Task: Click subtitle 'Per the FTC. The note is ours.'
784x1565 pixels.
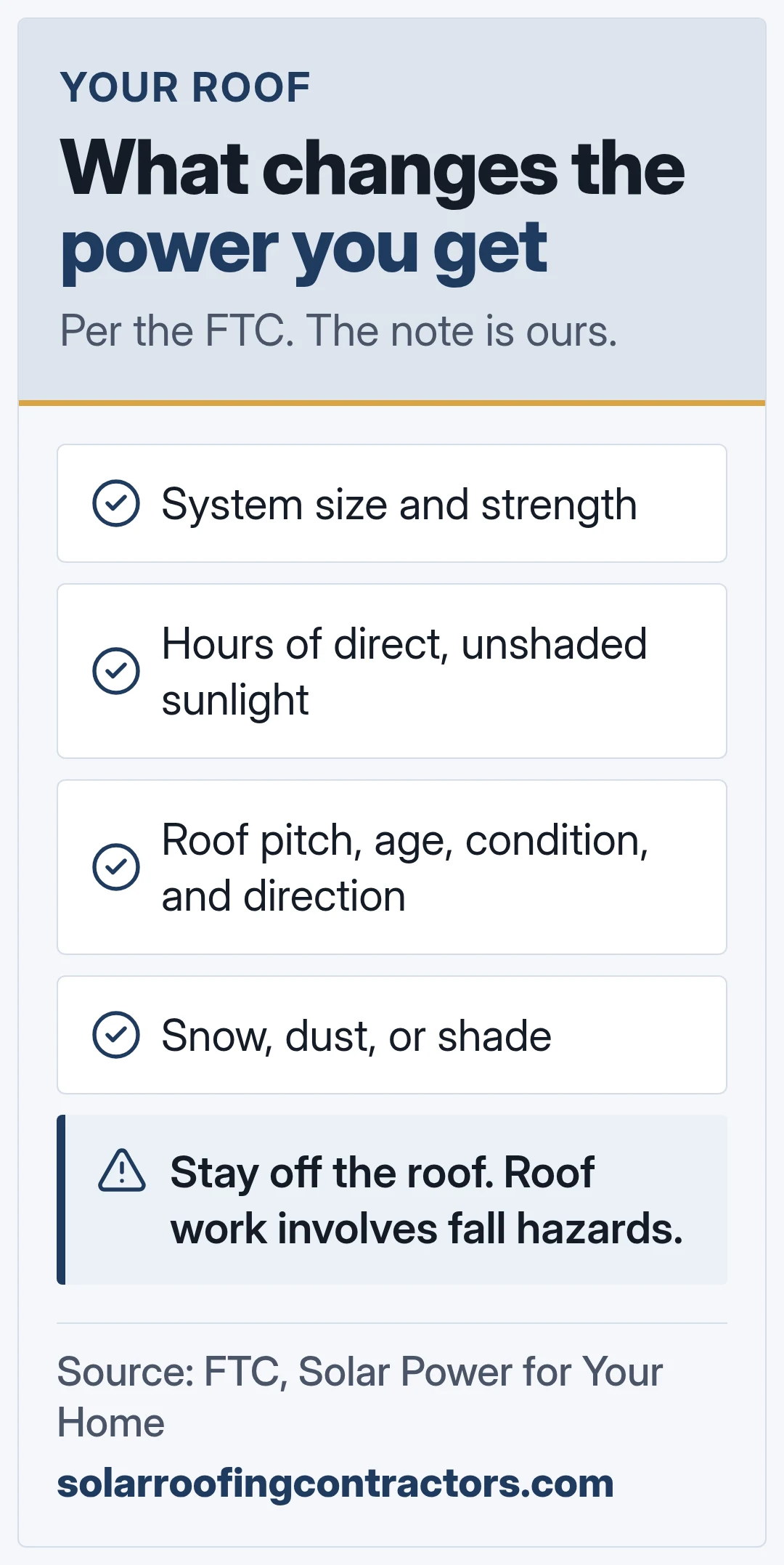Action: click(338, 331)
